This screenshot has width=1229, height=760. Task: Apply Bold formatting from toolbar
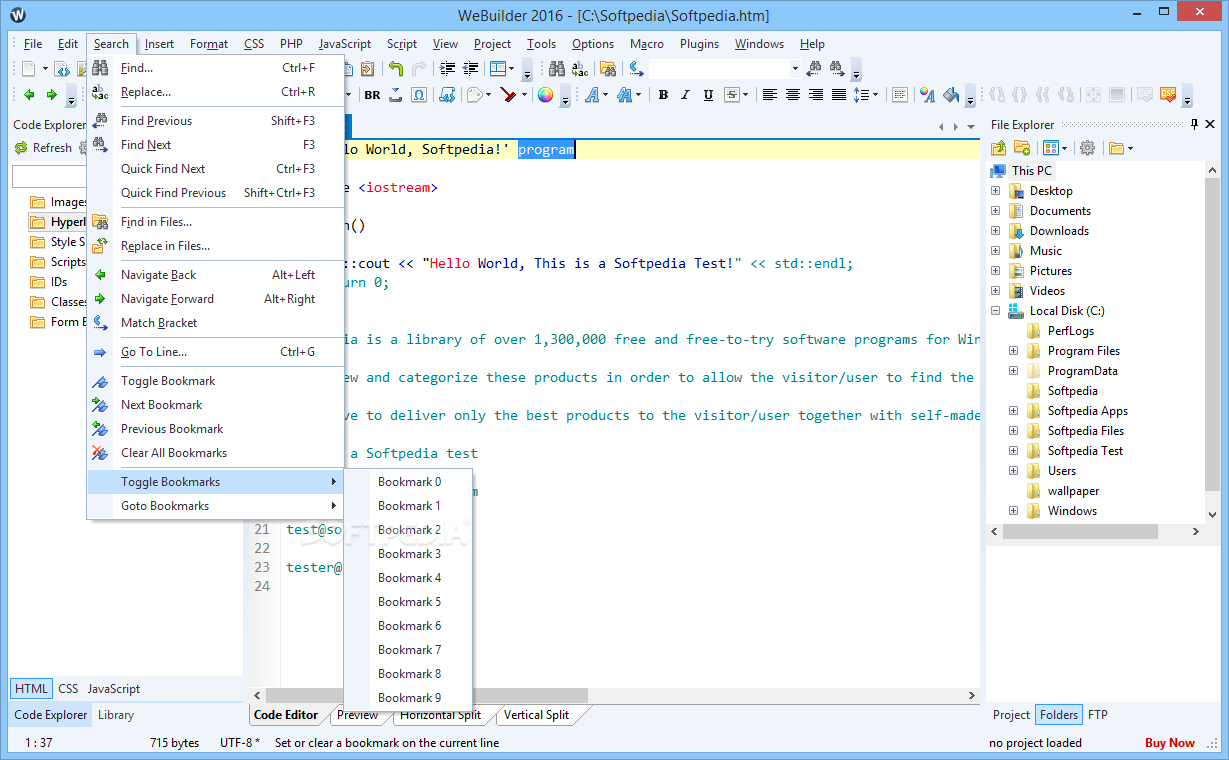663,95
